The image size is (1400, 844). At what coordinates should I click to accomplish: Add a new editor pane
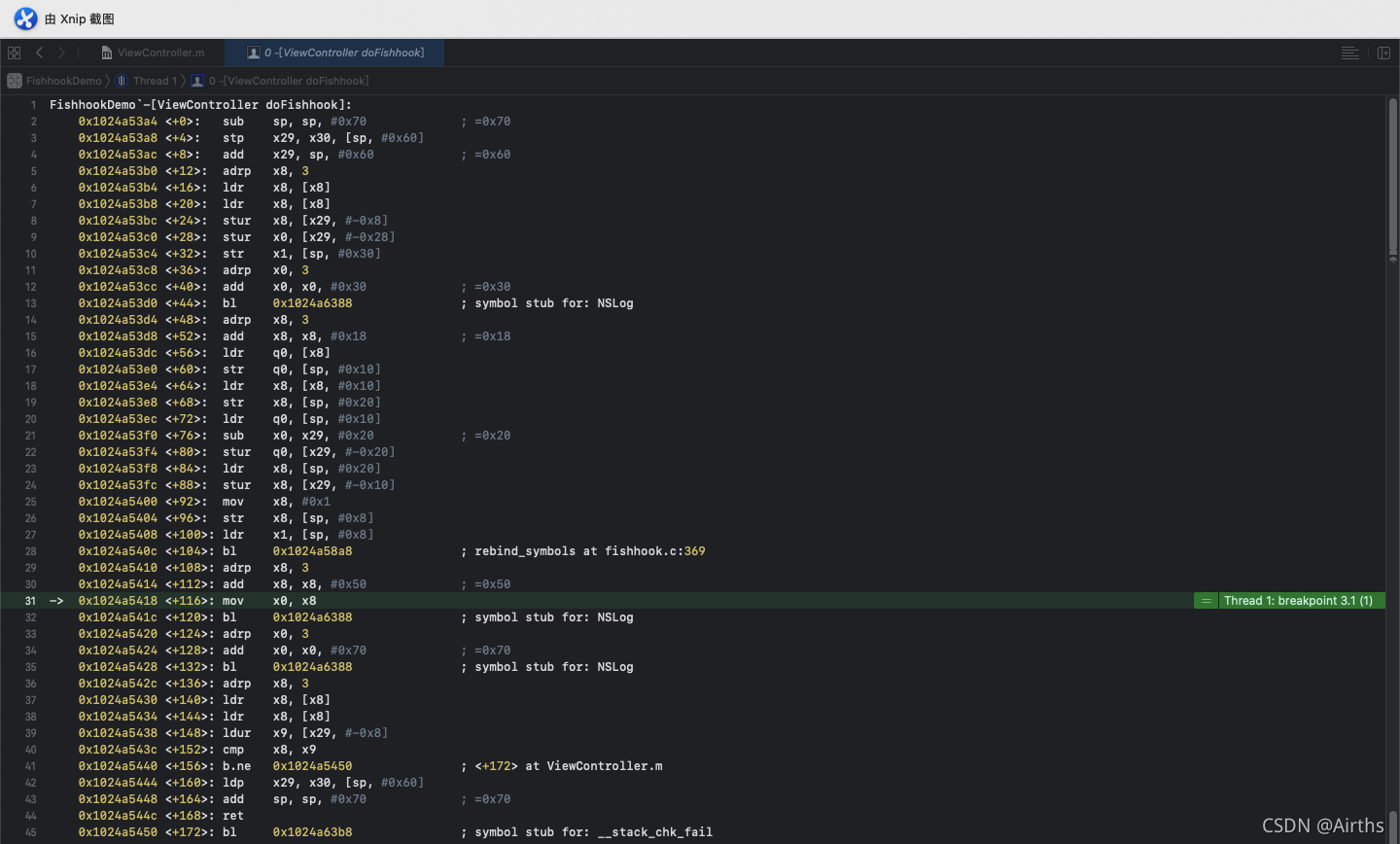tap(1384, 53)
